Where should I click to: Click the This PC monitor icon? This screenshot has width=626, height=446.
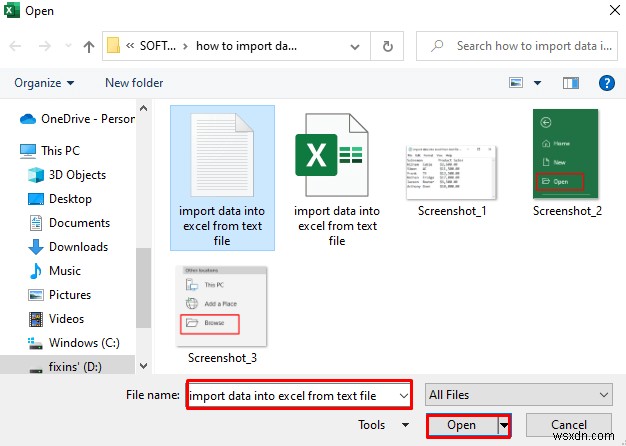click(x=28, y=151)
